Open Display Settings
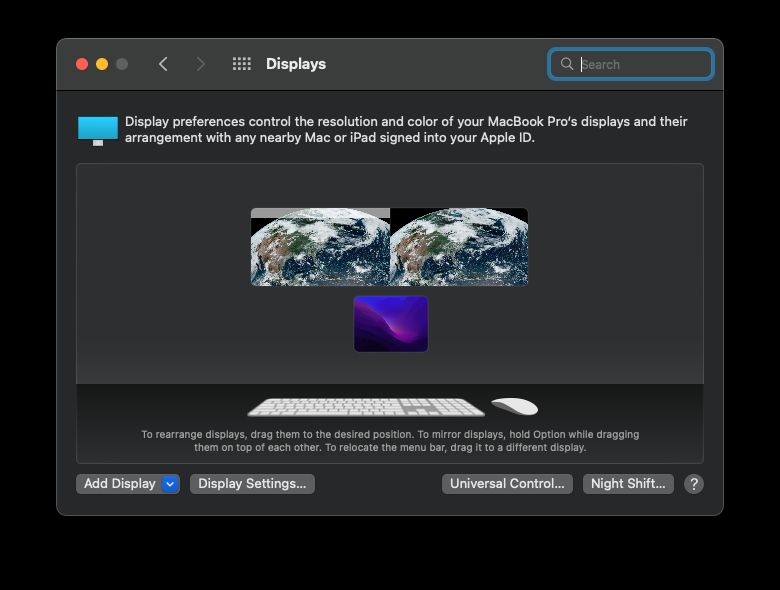 [252, 484]
